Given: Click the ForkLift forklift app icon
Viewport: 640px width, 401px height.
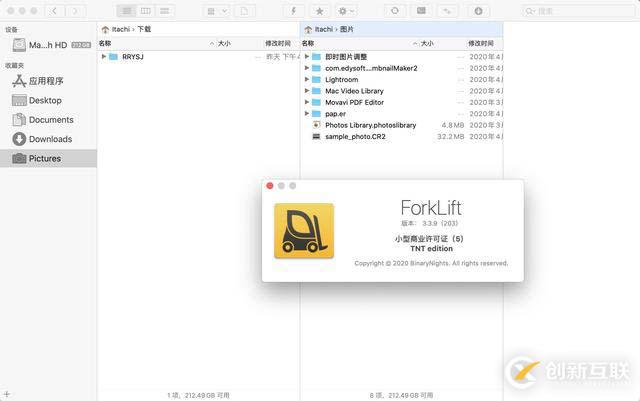Looking at the screenshot, I should tap(304, 231).
